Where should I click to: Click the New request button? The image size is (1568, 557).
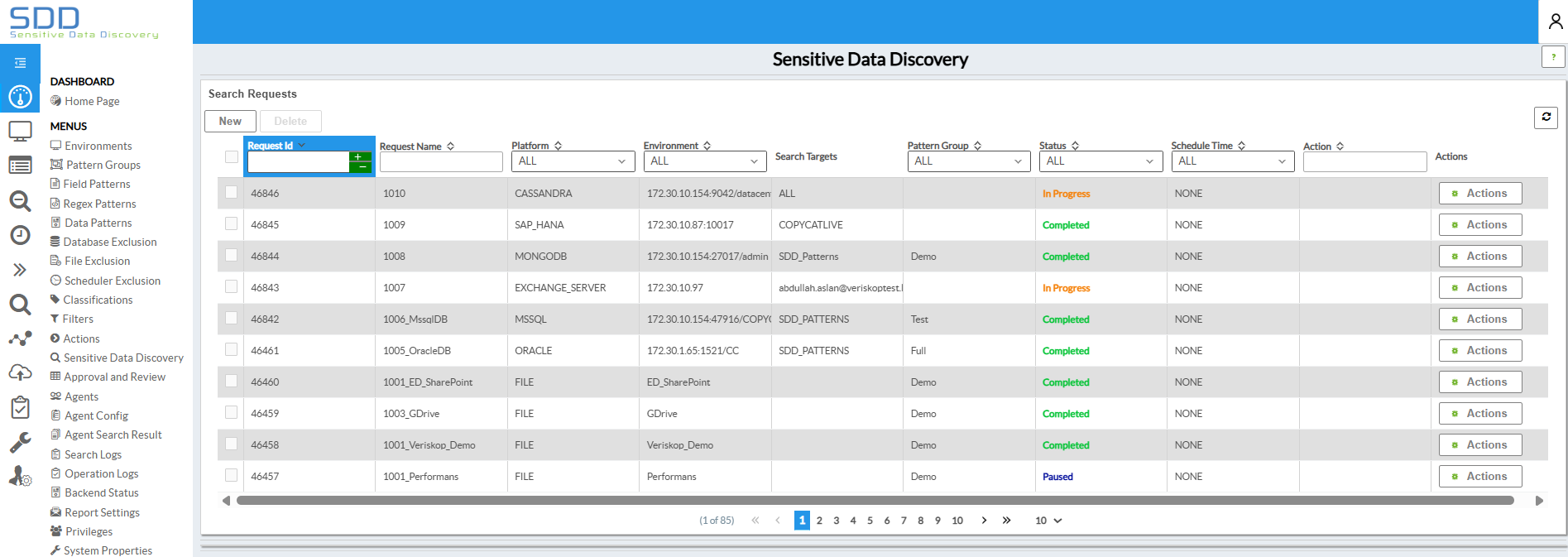[x=230, y=121]
